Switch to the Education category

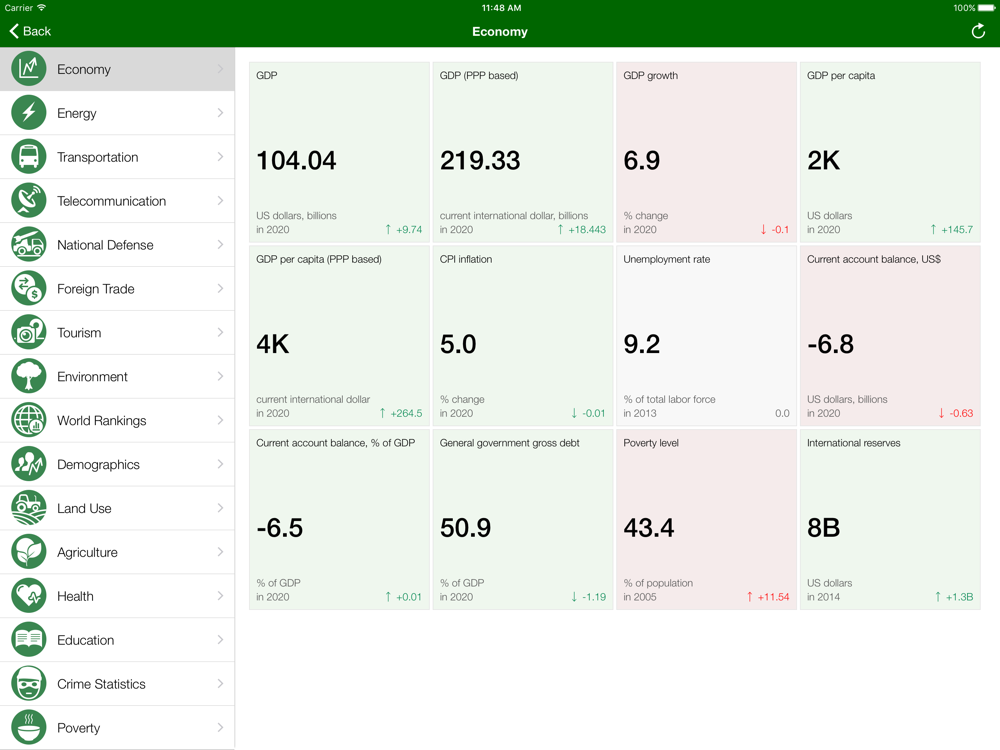(x=117, y=640)
